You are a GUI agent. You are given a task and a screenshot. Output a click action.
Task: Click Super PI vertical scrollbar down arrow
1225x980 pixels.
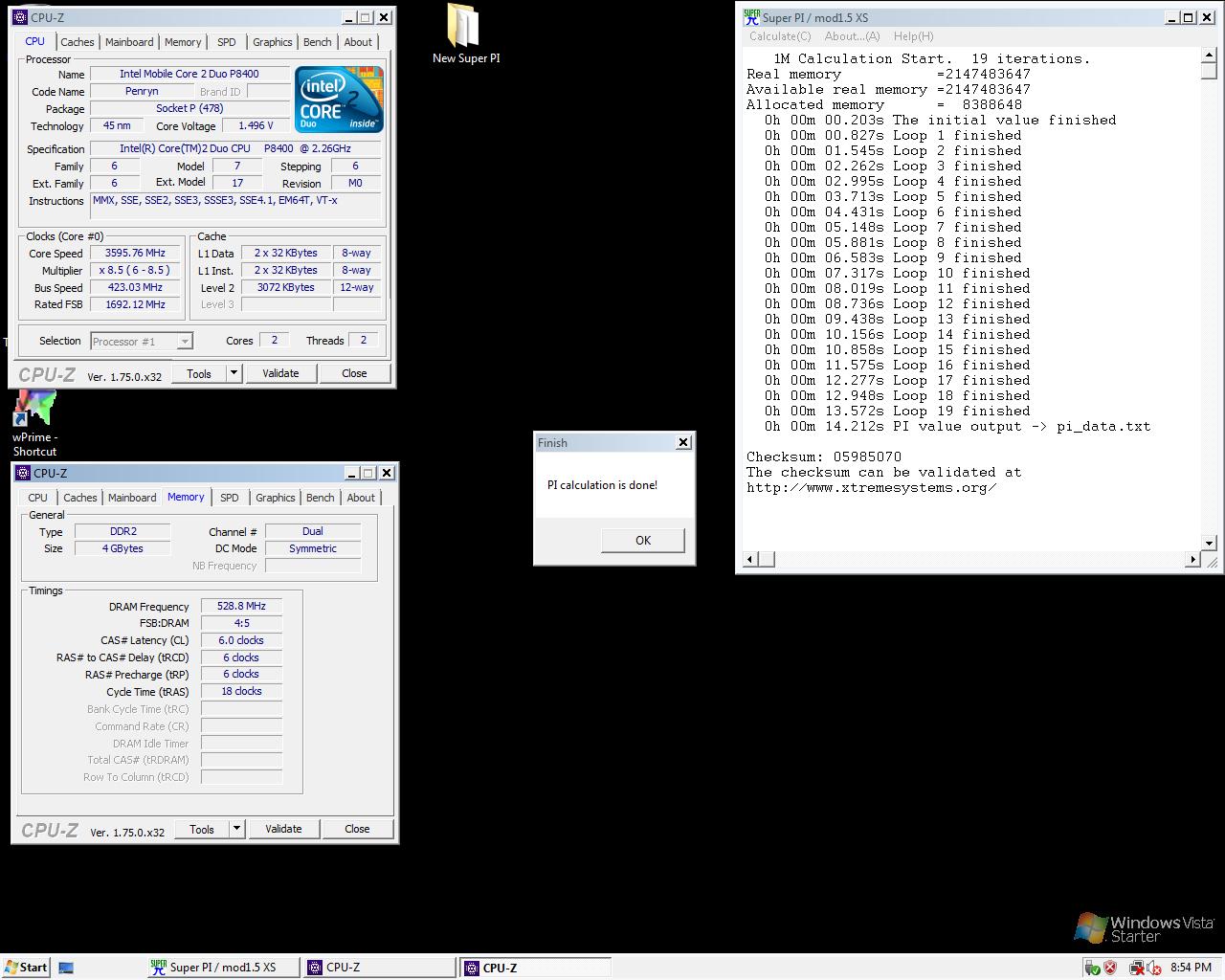point(1209,544)
